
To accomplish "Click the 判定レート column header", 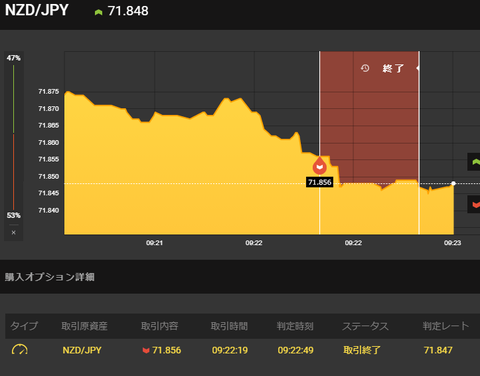I will click(x=446, y=326).
